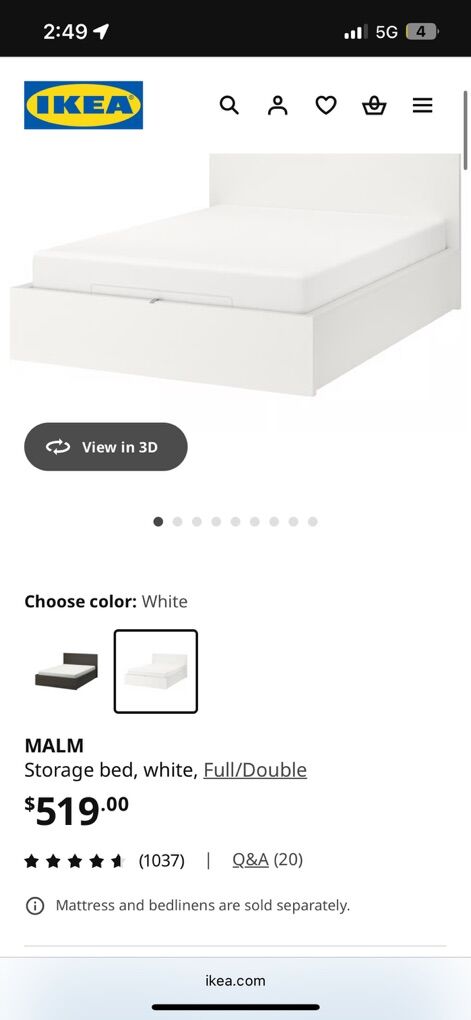The image size is (471, 1020).
Task: Click the info icon beside mattress note
Action: (34, 906)
